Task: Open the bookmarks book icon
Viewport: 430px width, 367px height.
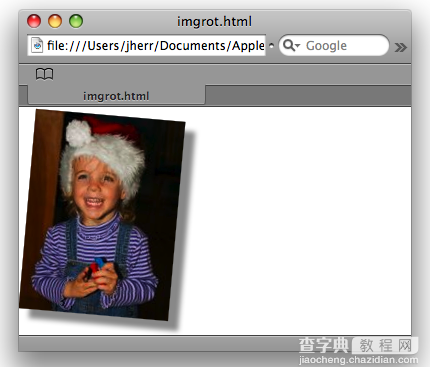Action: [x=44, y=74]
